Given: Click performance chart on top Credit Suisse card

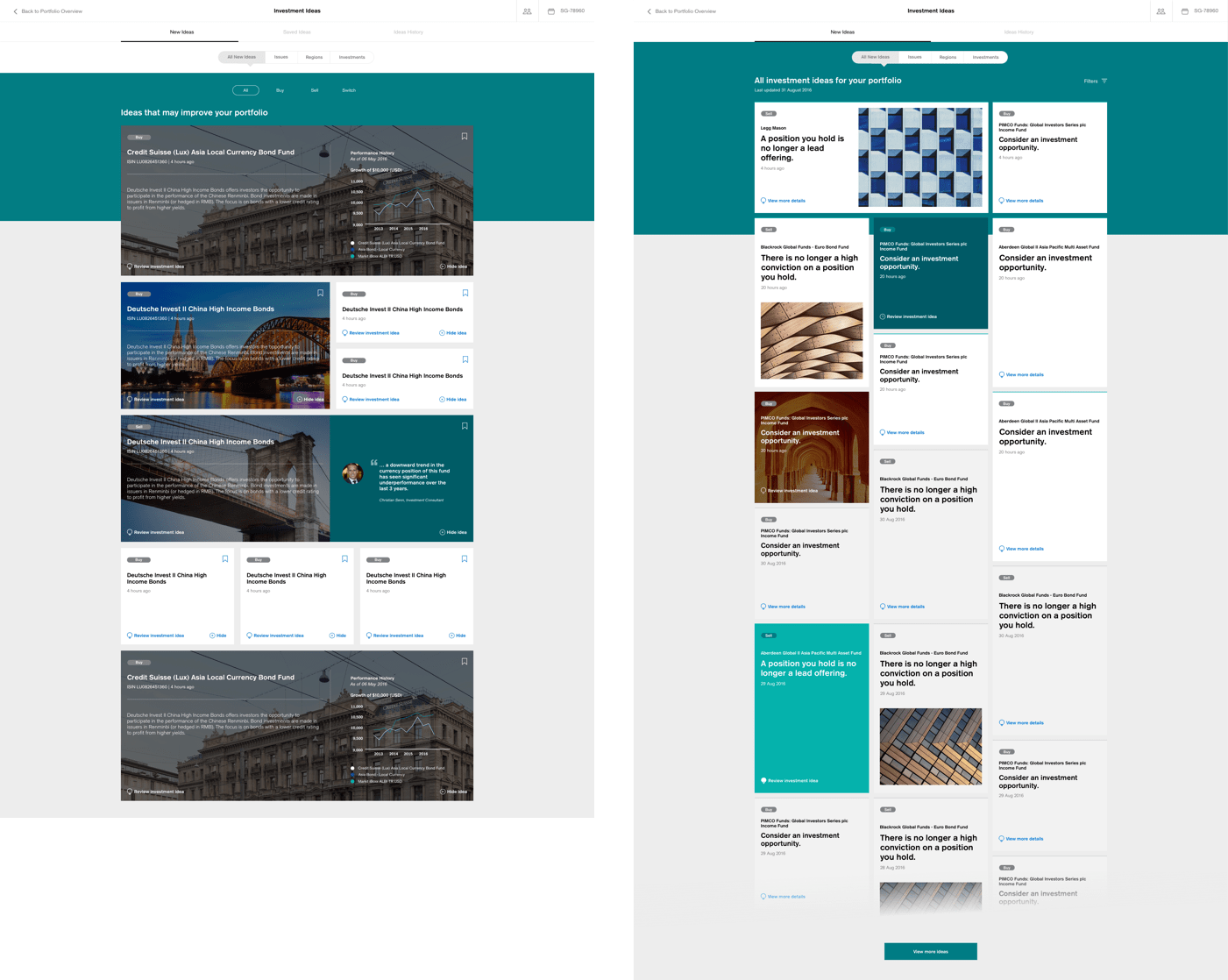Looking at the screenshot, I should (x=403, y=203).
